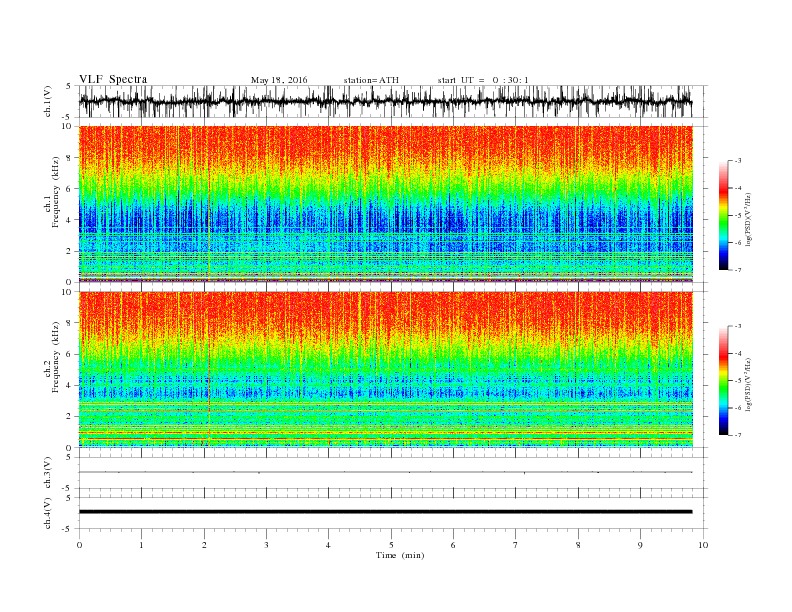This screenshot has width=792, height=612.
Task: Click tick label "1" on the Time axis
Action: (x=141, y=545)
